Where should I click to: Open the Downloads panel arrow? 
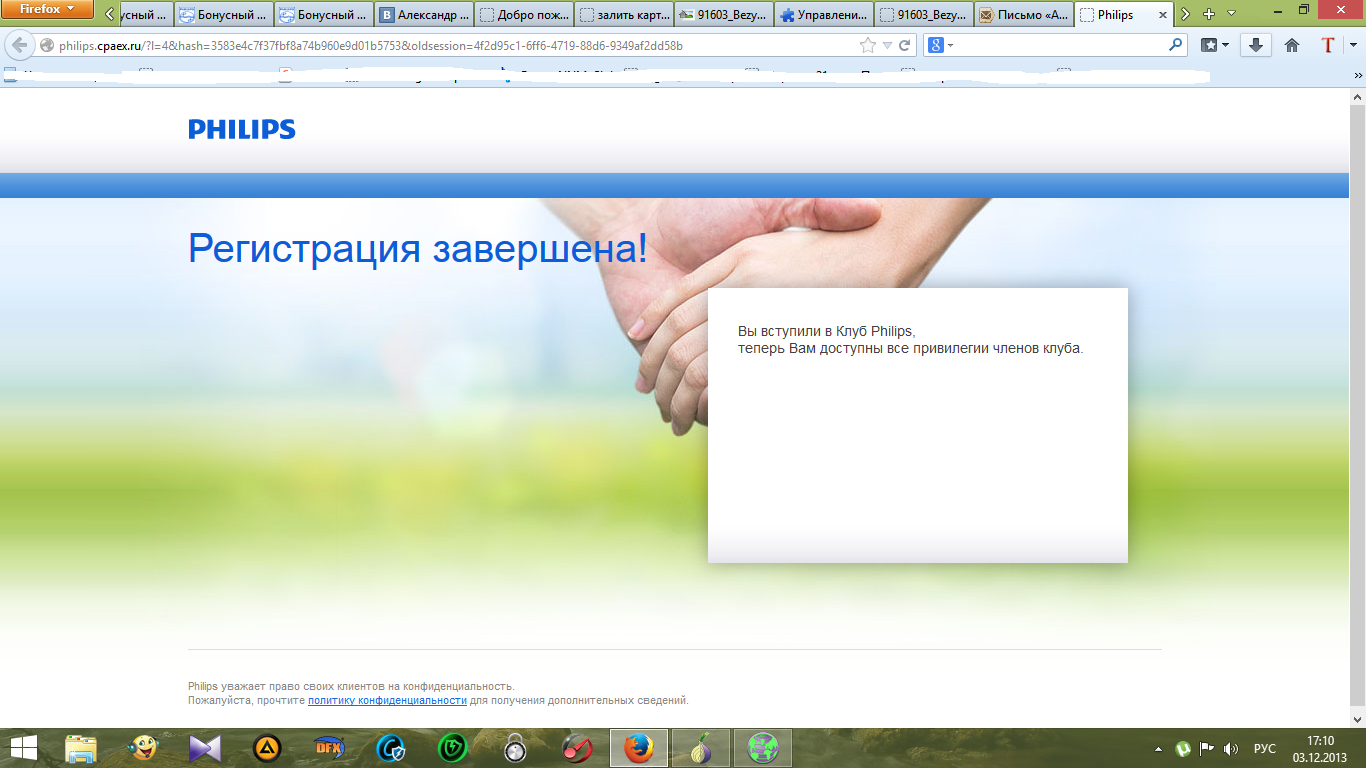pyautogui.click(x=1256, y=46)
